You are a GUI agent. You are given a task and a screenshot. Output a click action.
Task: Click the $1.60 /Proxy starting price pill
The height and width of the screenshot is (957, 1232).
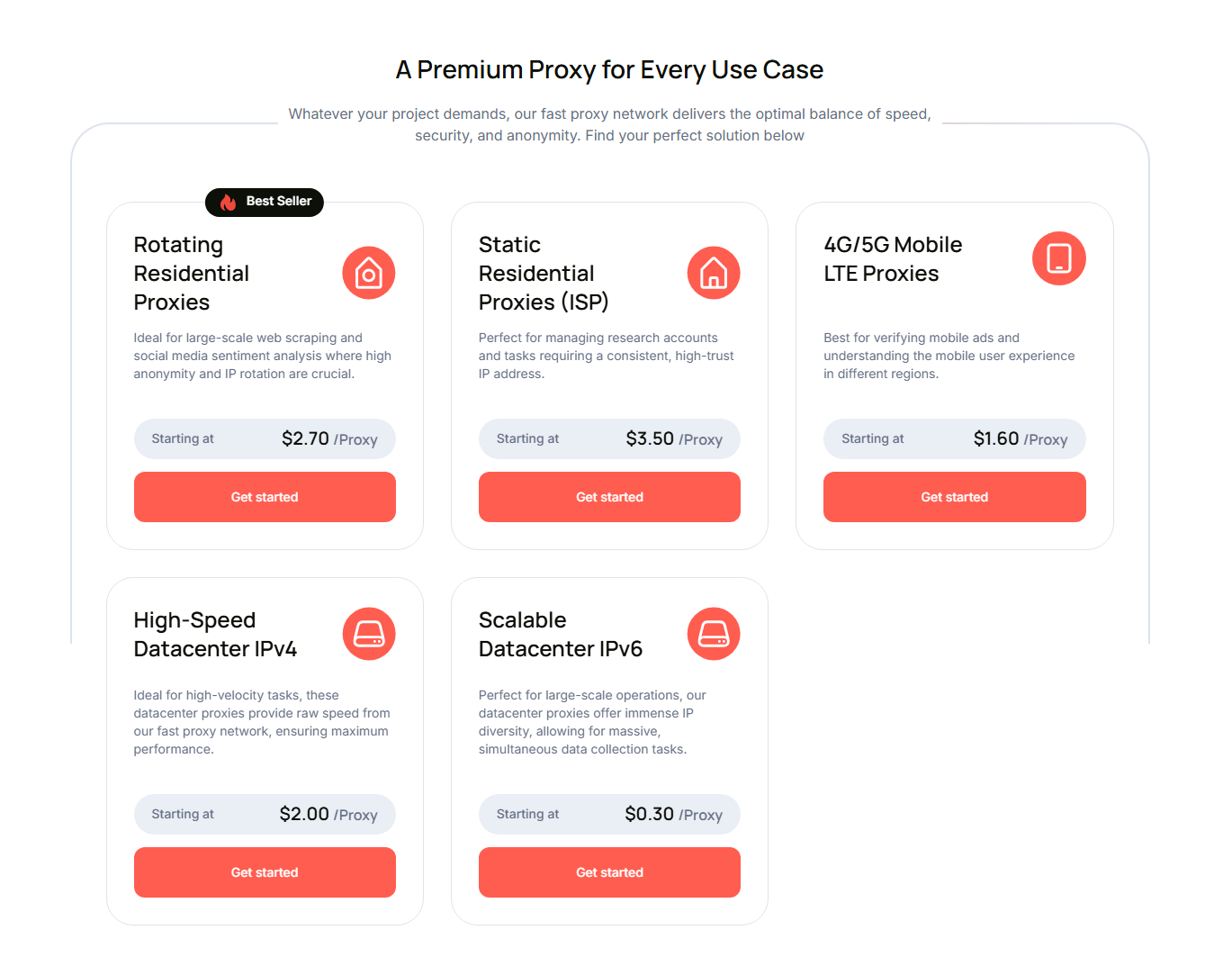[x=954, y=439]
